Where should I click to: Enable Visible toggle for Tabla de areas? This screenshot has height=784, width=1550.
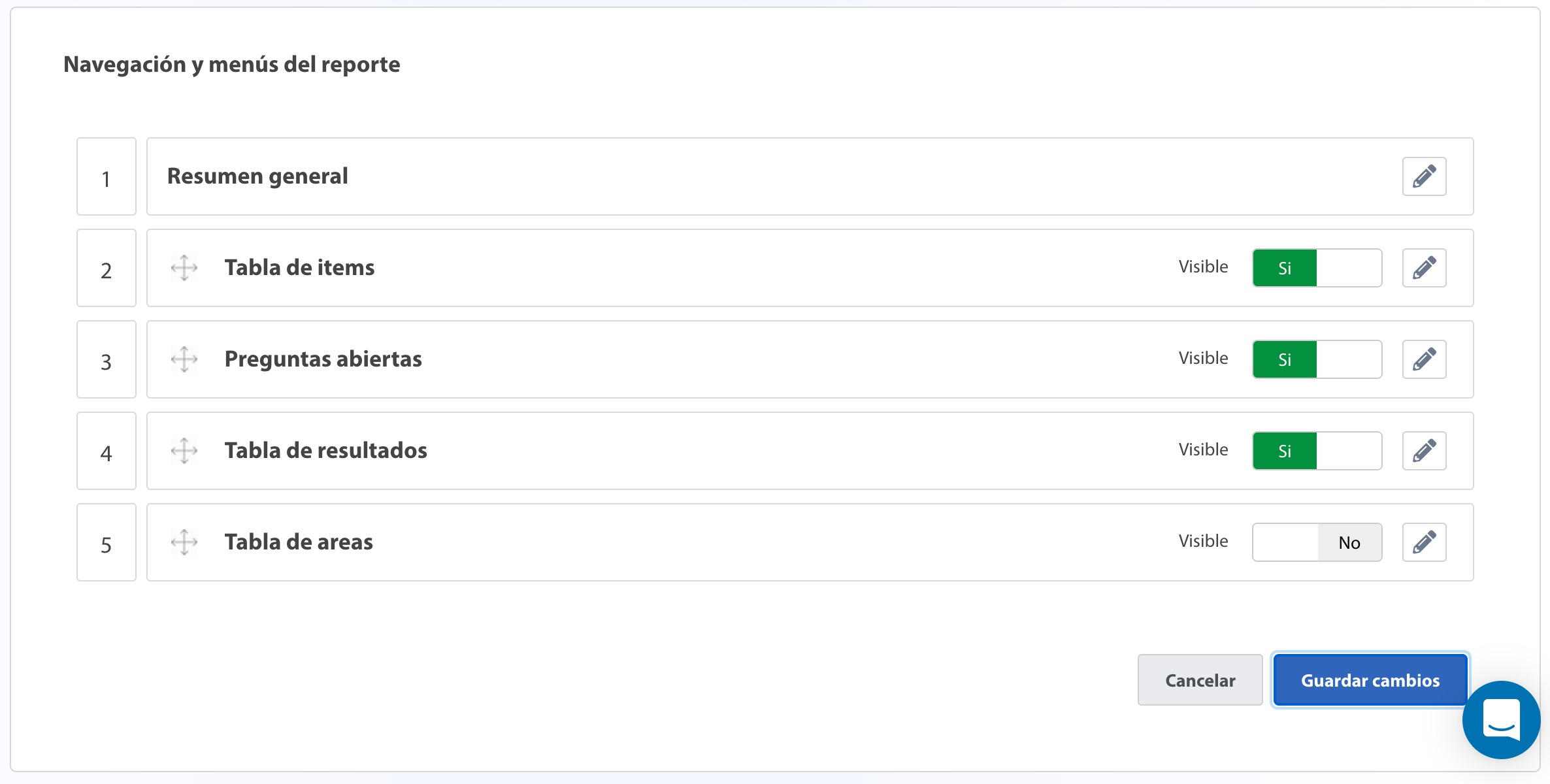[1317, 542]
